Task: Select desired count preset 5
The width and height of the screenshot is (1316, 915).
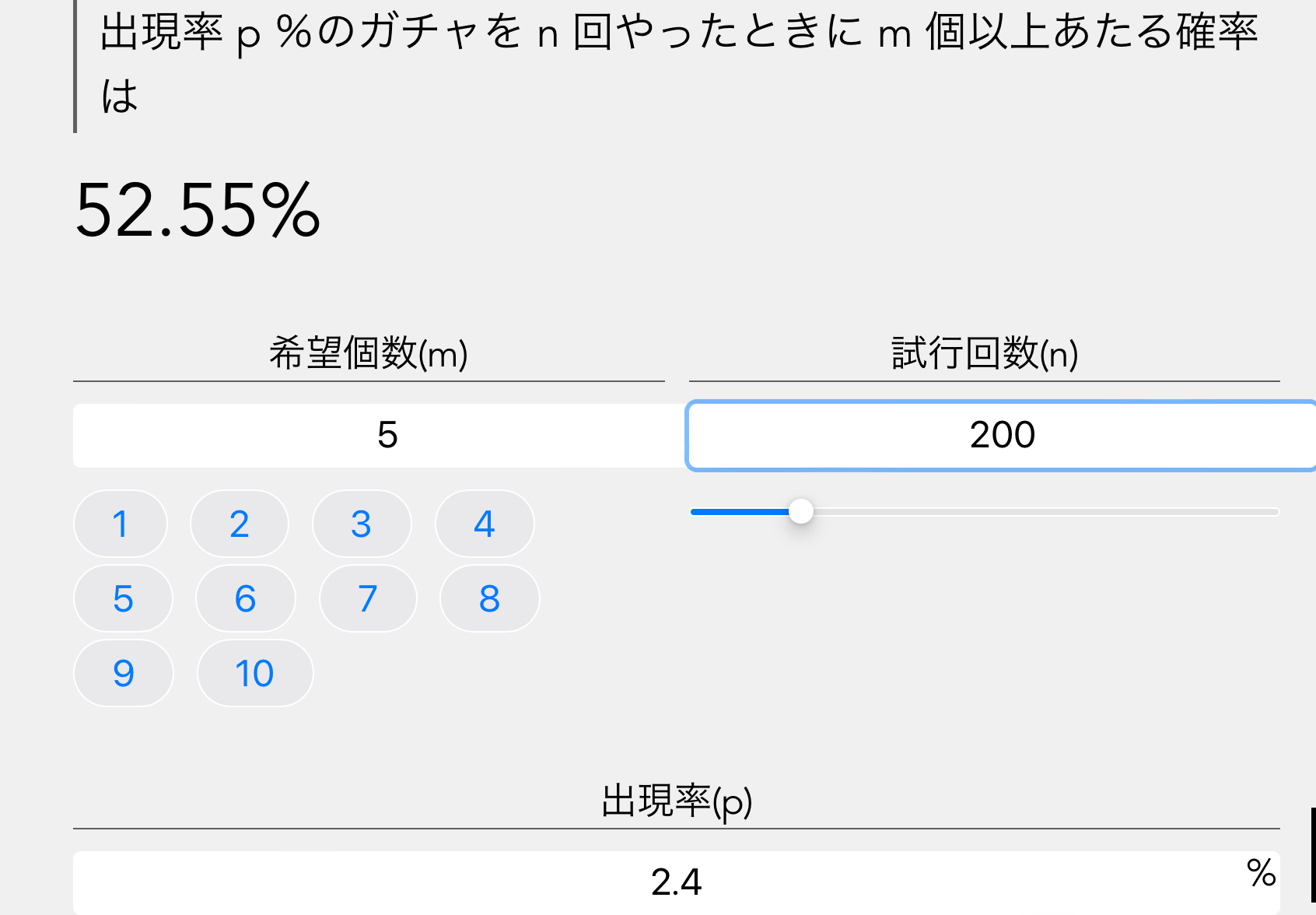Action: tap(123, 598)
